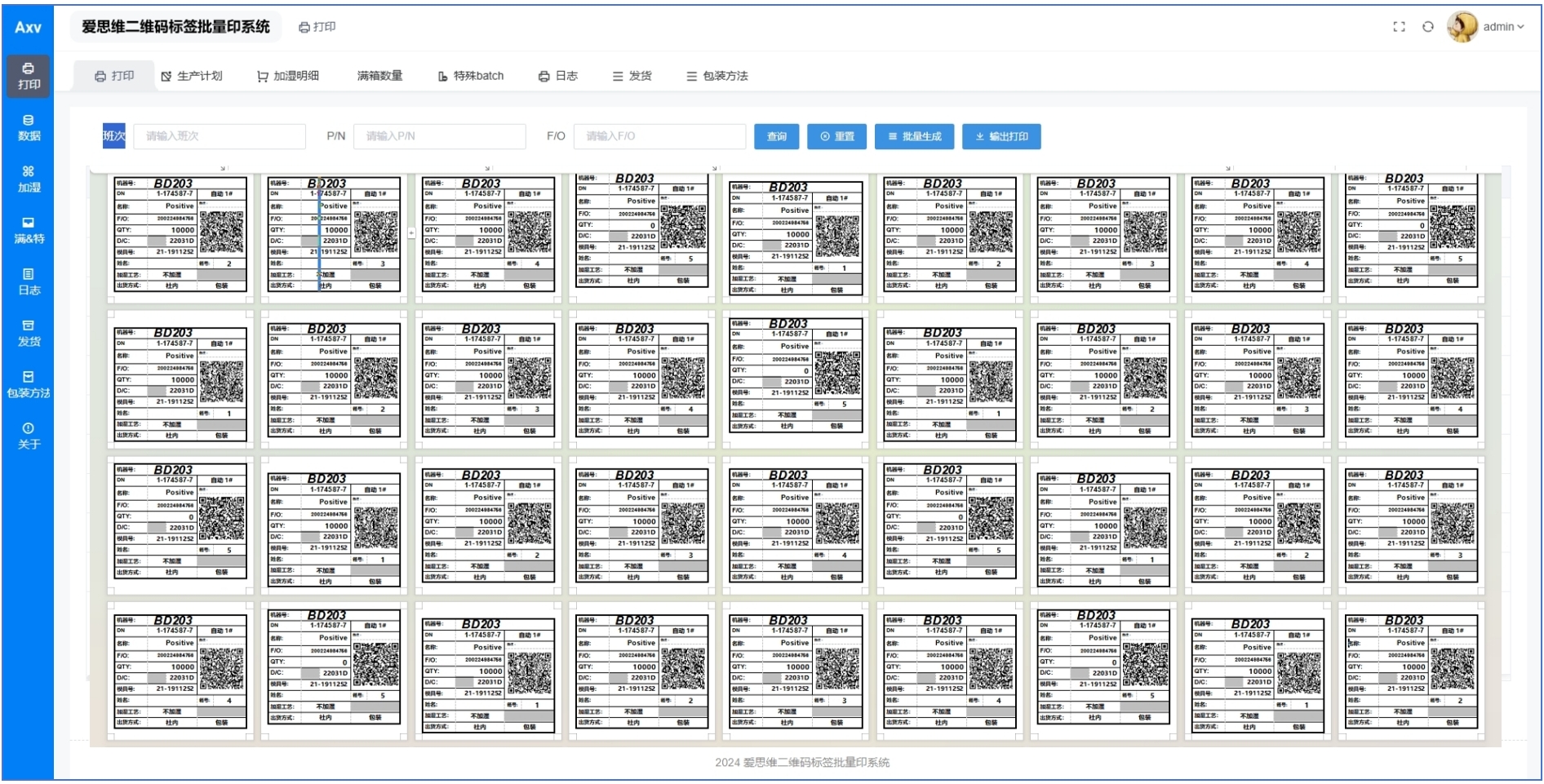Click the P/N field label
This screenshot has width=1544, height=784.
336,136
